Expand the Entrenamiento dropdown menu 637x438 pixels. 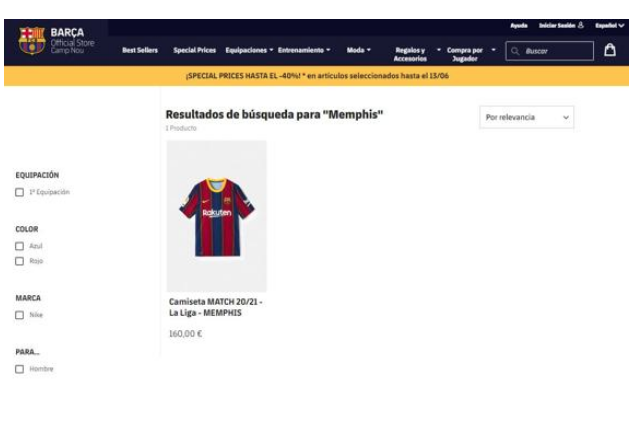[x=304, y=50]
